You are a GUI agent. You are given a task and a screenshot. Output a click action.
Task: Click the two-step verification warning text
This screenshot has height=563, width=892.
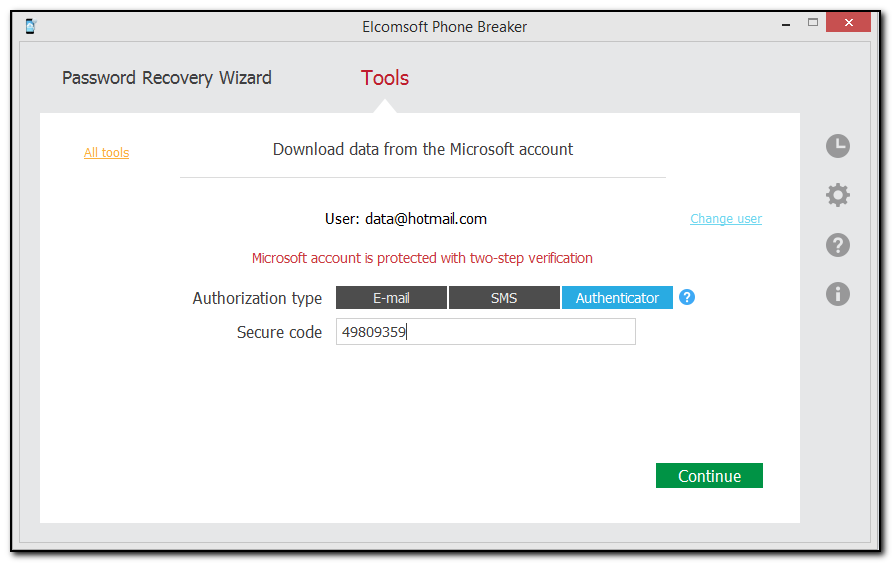tap(422, 258)
